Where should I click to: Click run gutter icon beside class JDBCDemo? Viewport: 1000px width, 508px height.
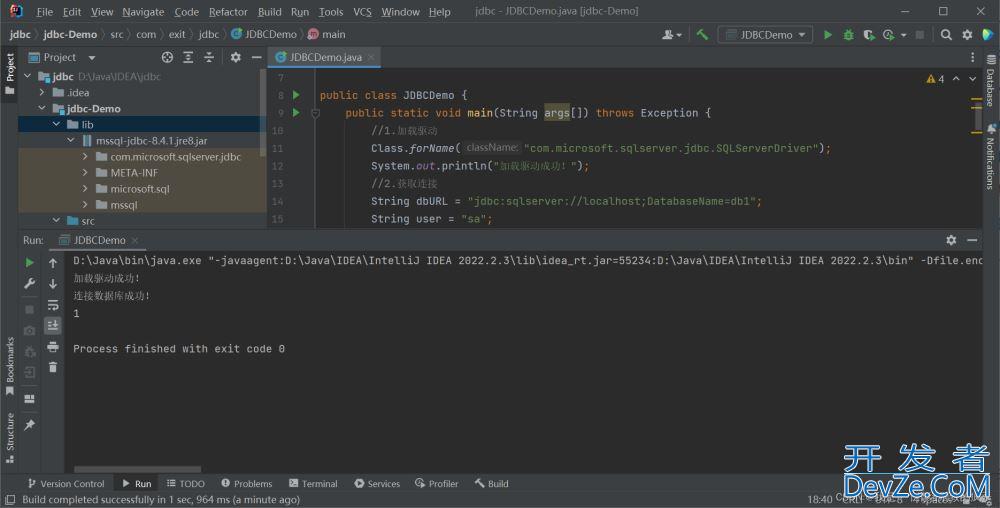coord(296,95)
